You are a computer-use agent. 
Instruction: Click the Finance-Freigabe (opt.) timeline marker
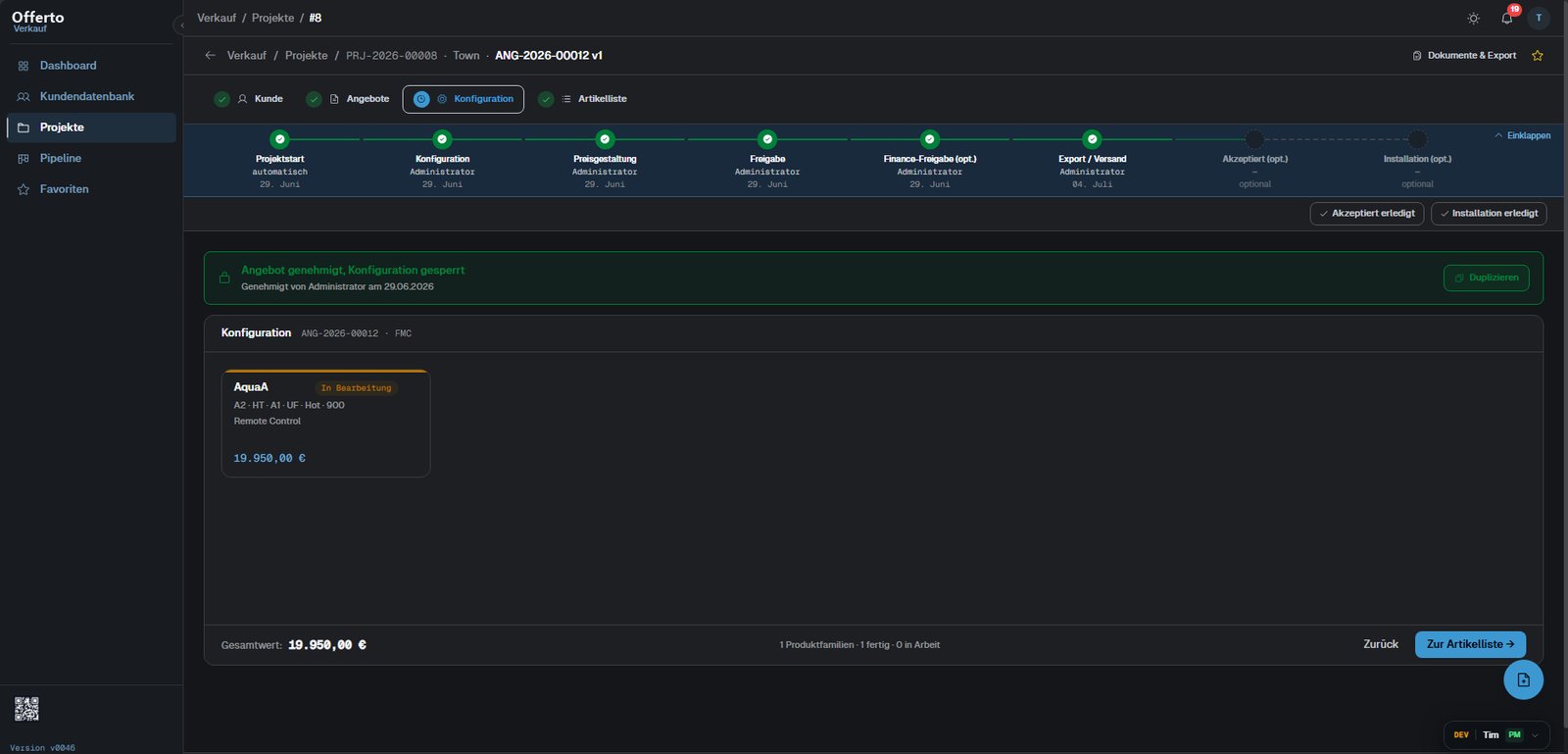click(930, 139)
